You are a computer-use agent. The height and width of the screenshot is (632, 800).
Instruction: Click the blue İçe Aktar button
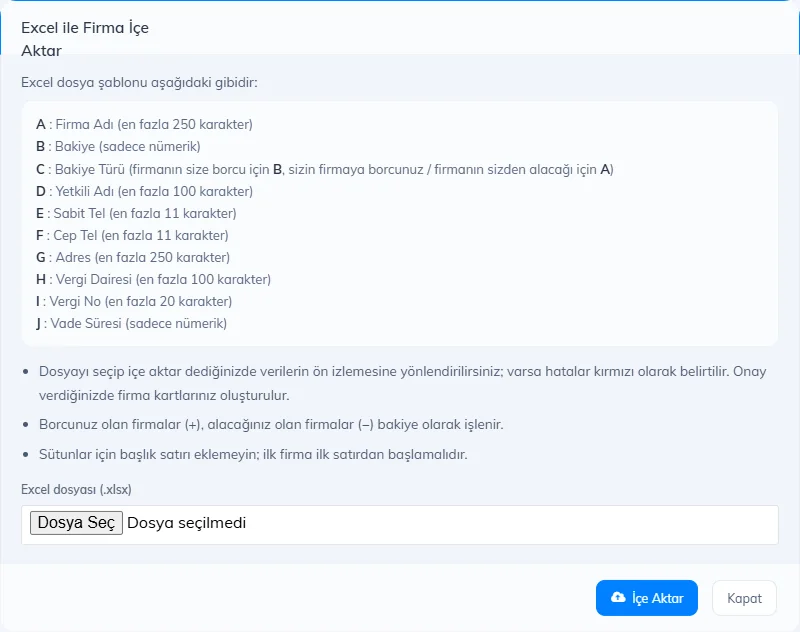[x=646, y=598]
